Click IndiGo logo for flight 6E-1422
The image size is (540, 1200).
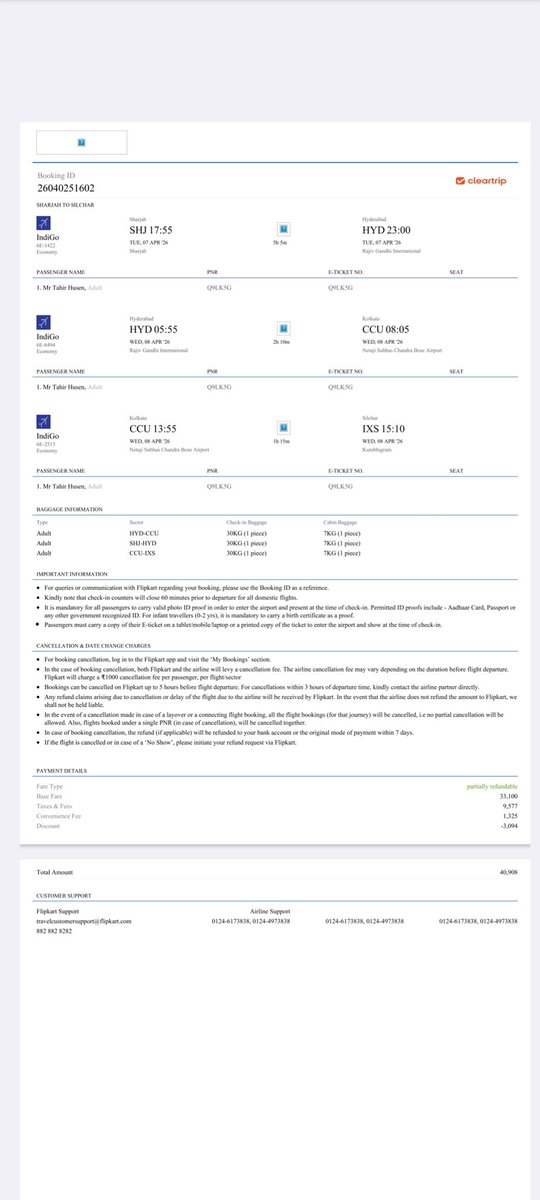[43, 223]
